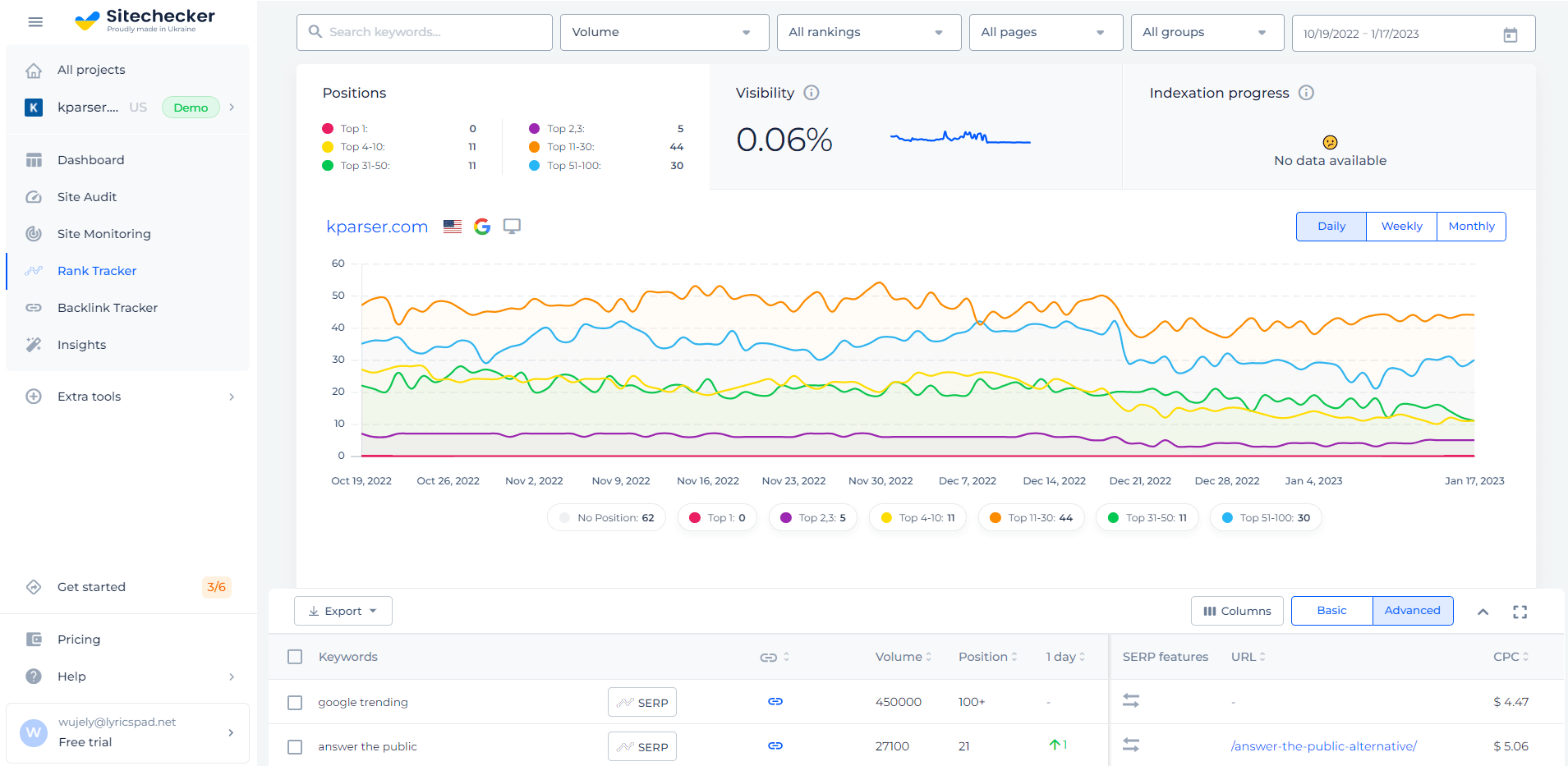Screen dimensions: 1568x766
Task: Click the Site Monitoring radar icon
Action: 34,234
